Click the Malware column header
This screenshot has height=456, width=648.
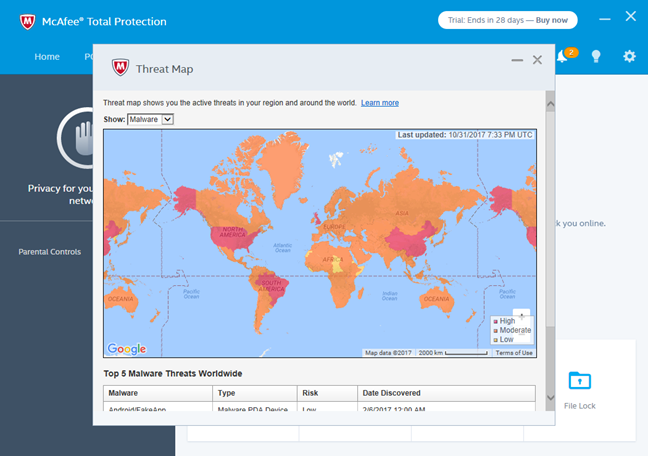[x=158, y=393]
